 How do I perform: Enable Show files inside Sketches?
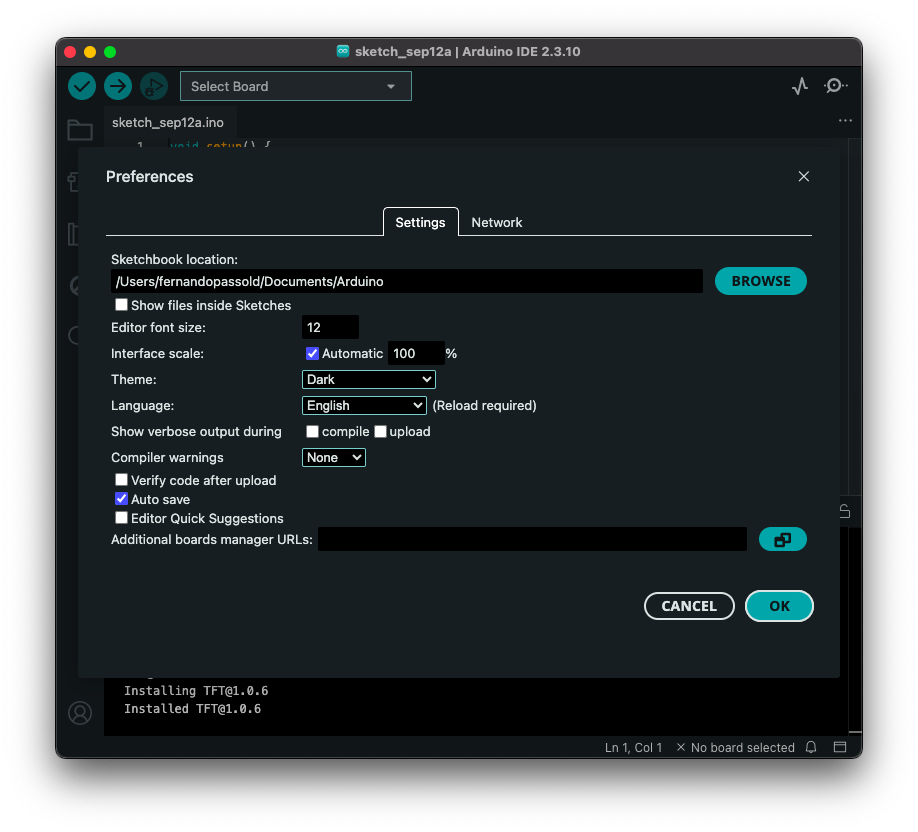[121, 304]
